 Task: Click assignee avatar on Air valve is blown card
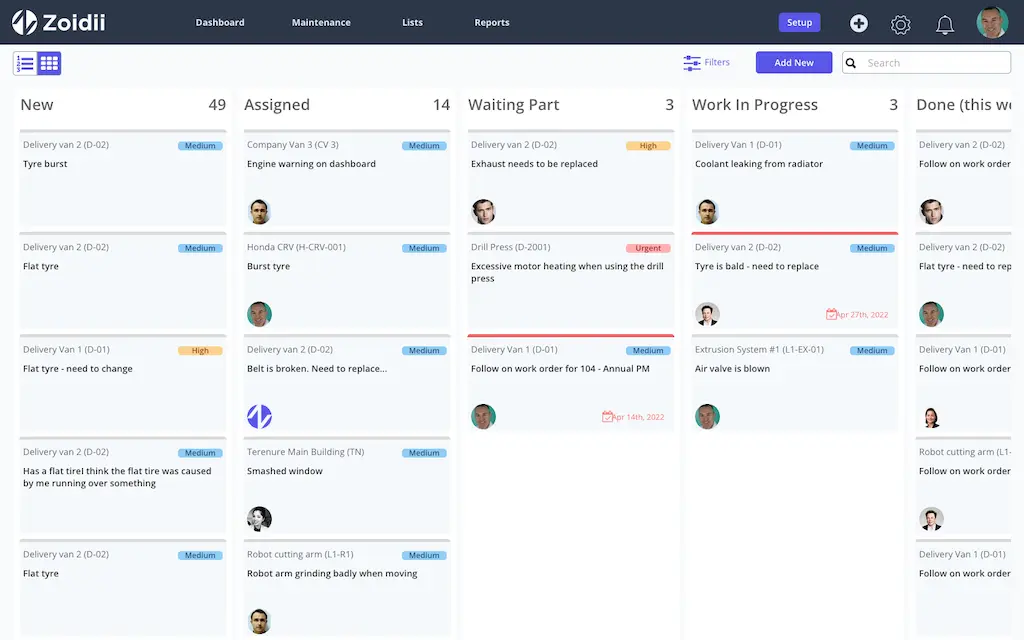(707, 416)
